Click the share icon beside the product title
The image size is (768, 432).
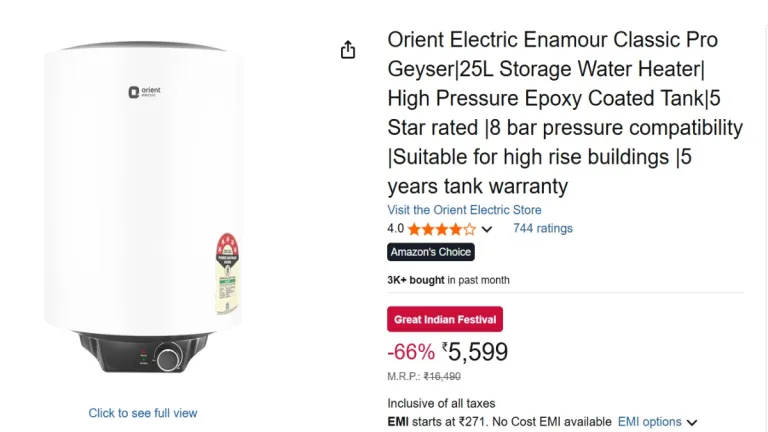click(x=348, y=50)
